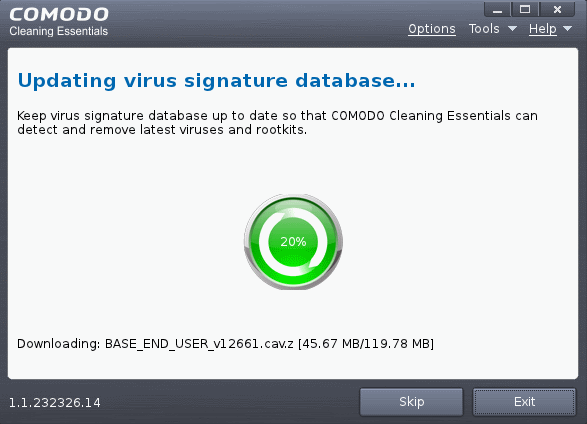
Task: Expand the Tools dropdown arrow
Action: [x=512, y=29]
